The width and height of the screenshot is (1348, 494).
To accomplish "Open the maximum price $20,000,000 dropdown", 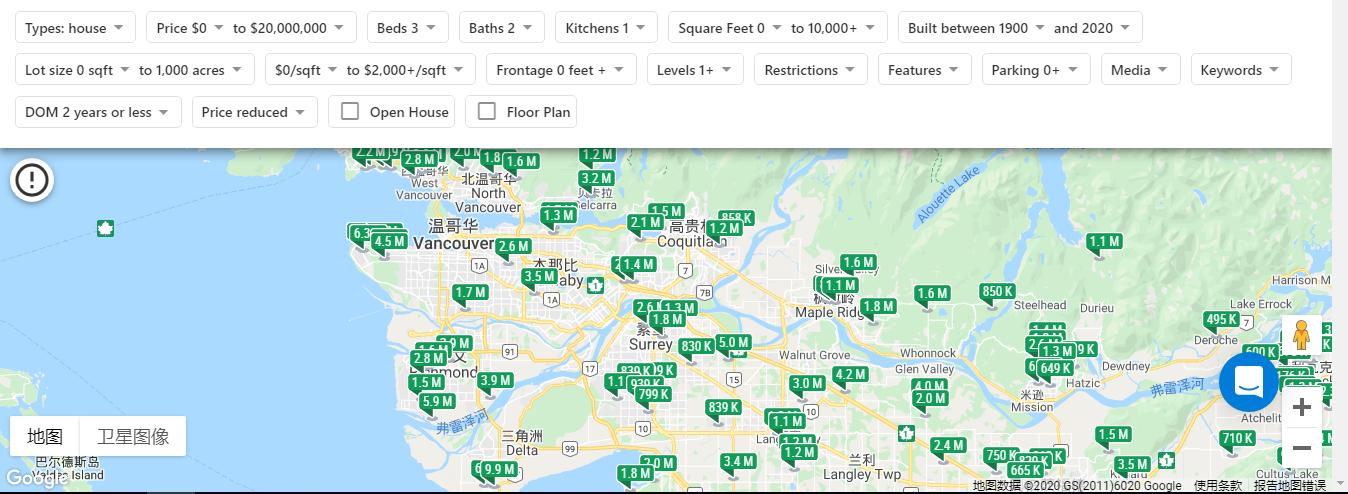I will 289,28.
